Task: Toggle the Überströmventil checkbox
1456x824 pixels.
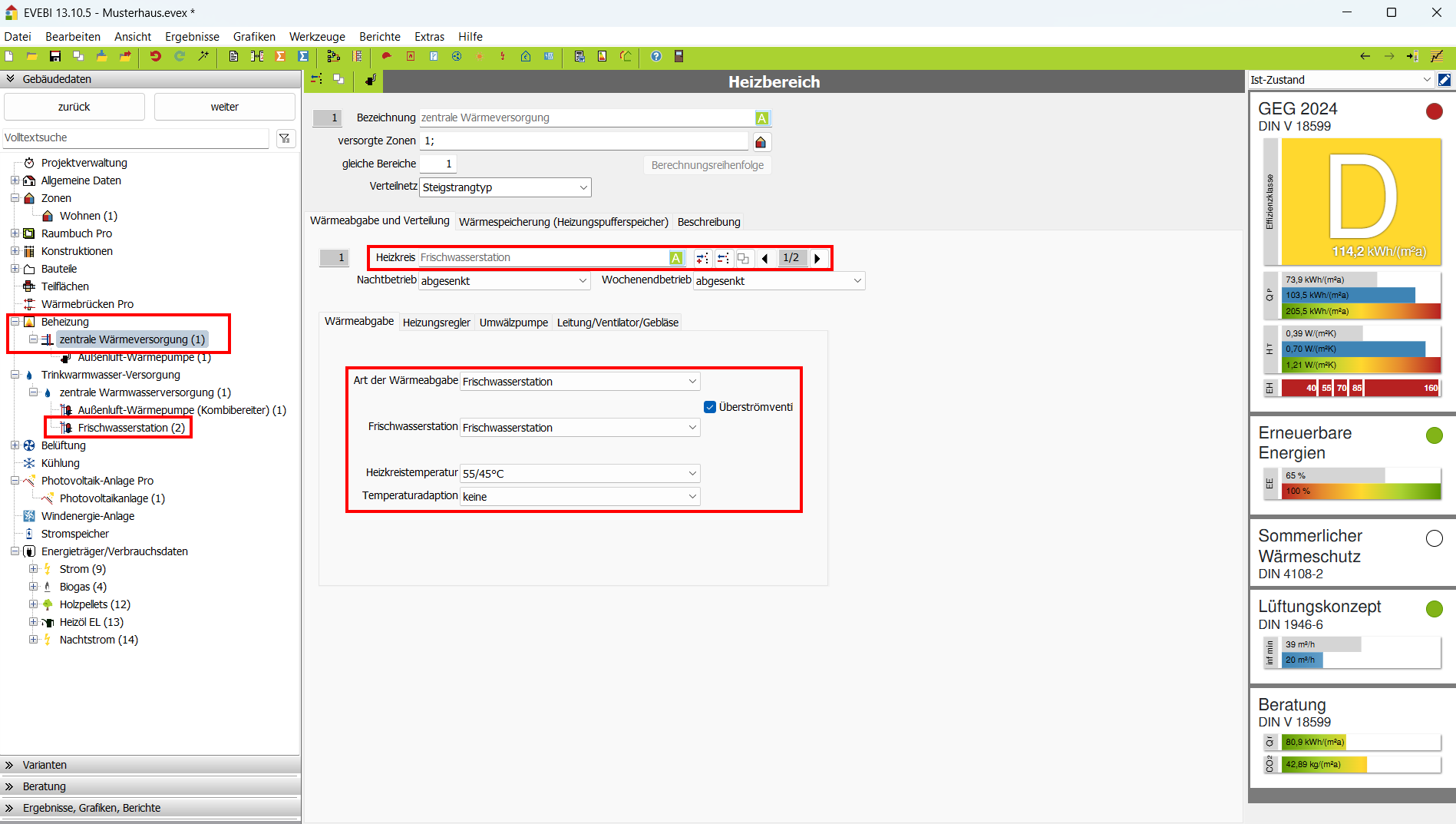Action: point(710,407)
